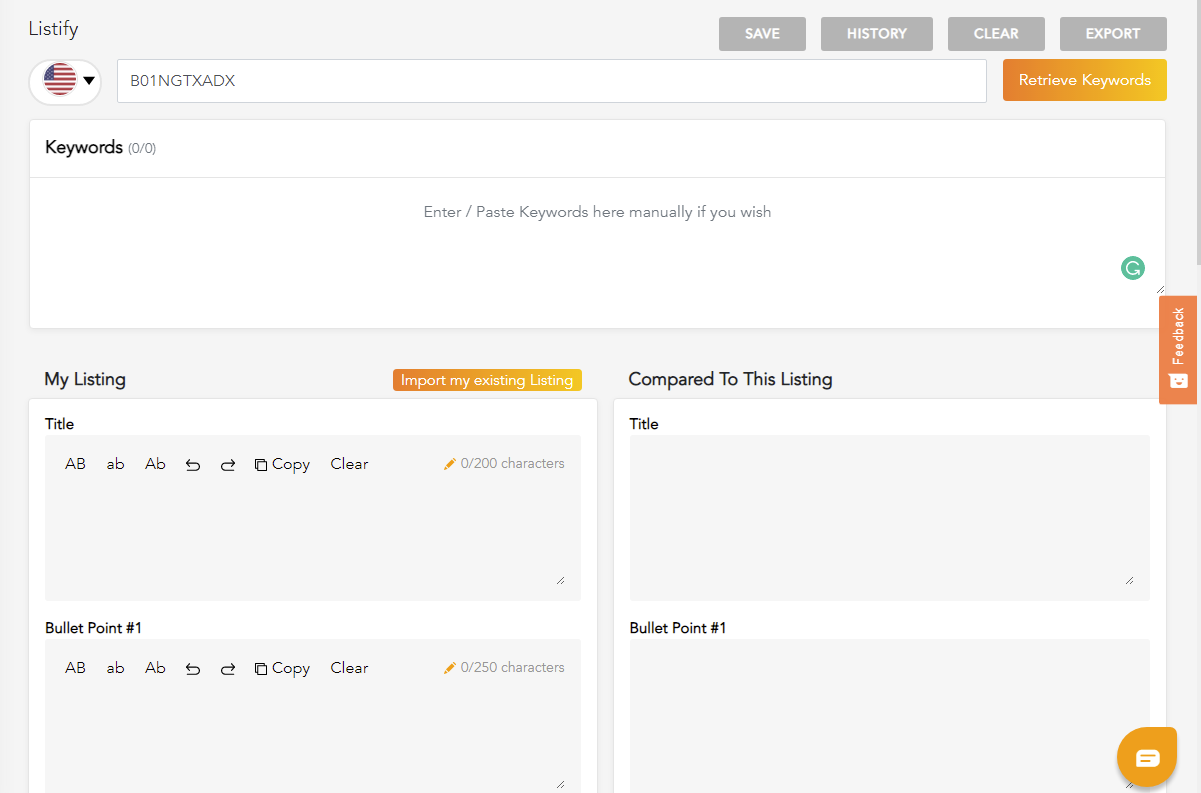
Task: Click the Listify page title
Action: pos(53,28)
